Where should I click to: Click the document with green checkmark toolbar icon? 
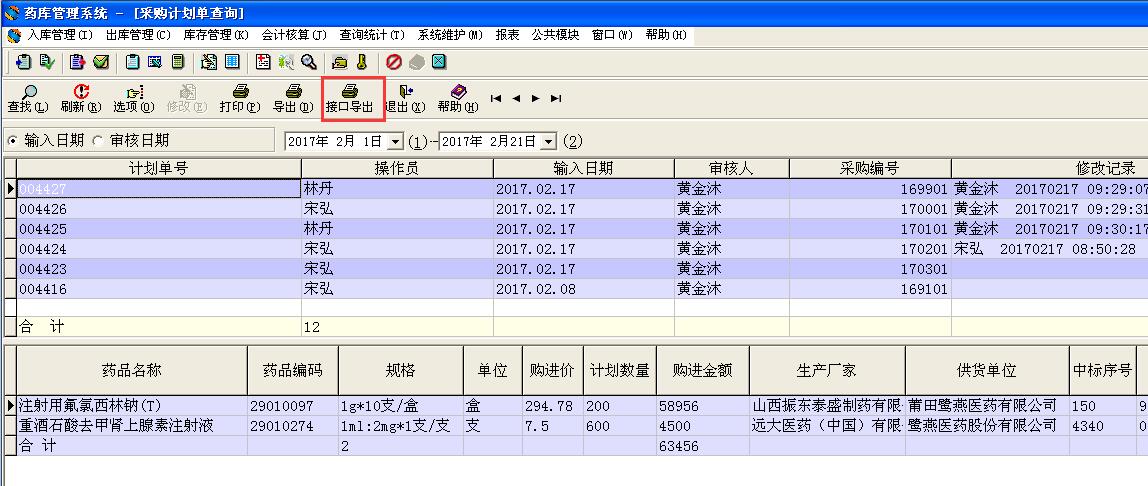click(x=47, y=62)
